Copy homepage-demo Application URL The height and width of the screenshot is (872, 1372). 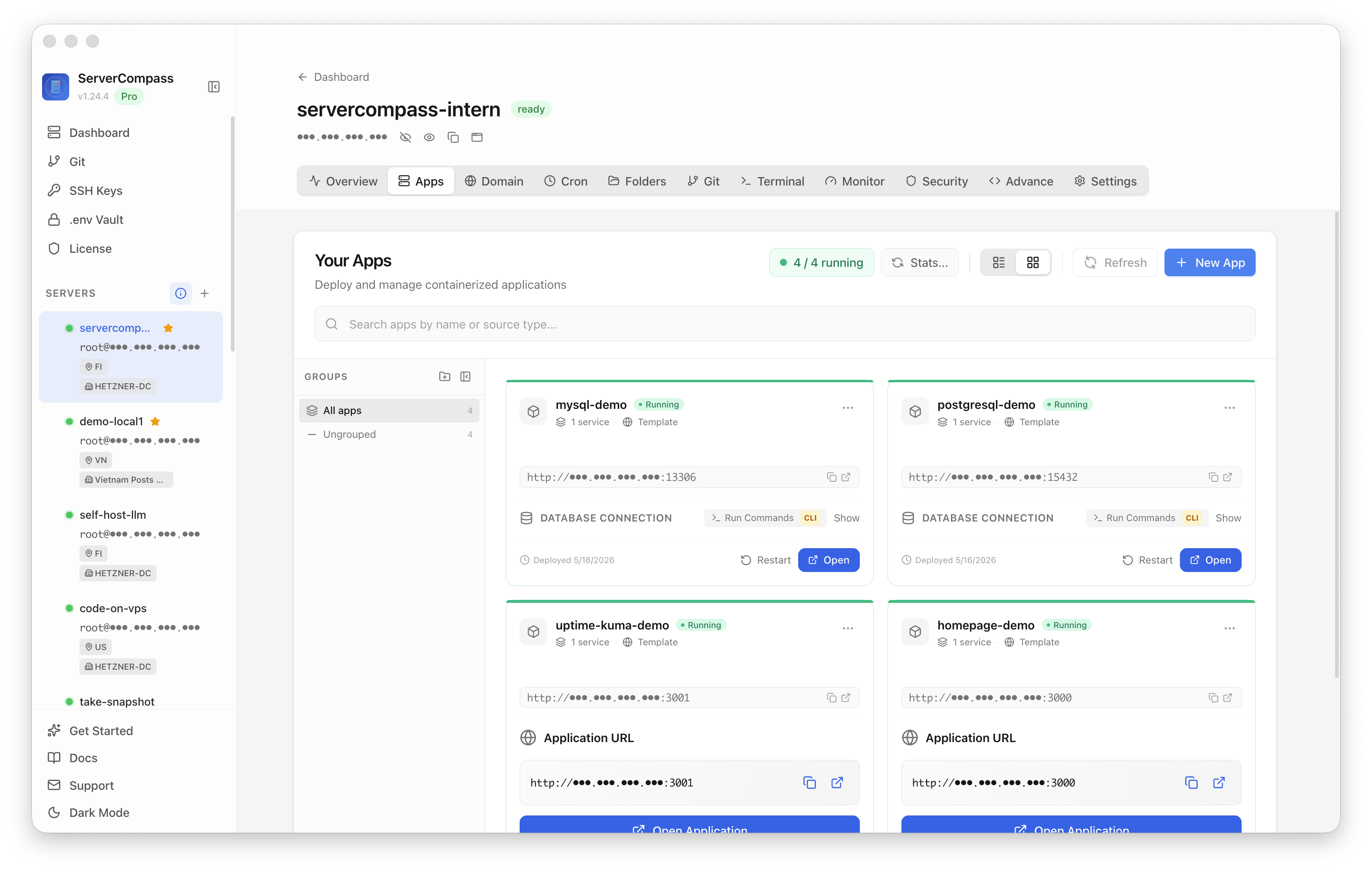[x=1191, y=783]
